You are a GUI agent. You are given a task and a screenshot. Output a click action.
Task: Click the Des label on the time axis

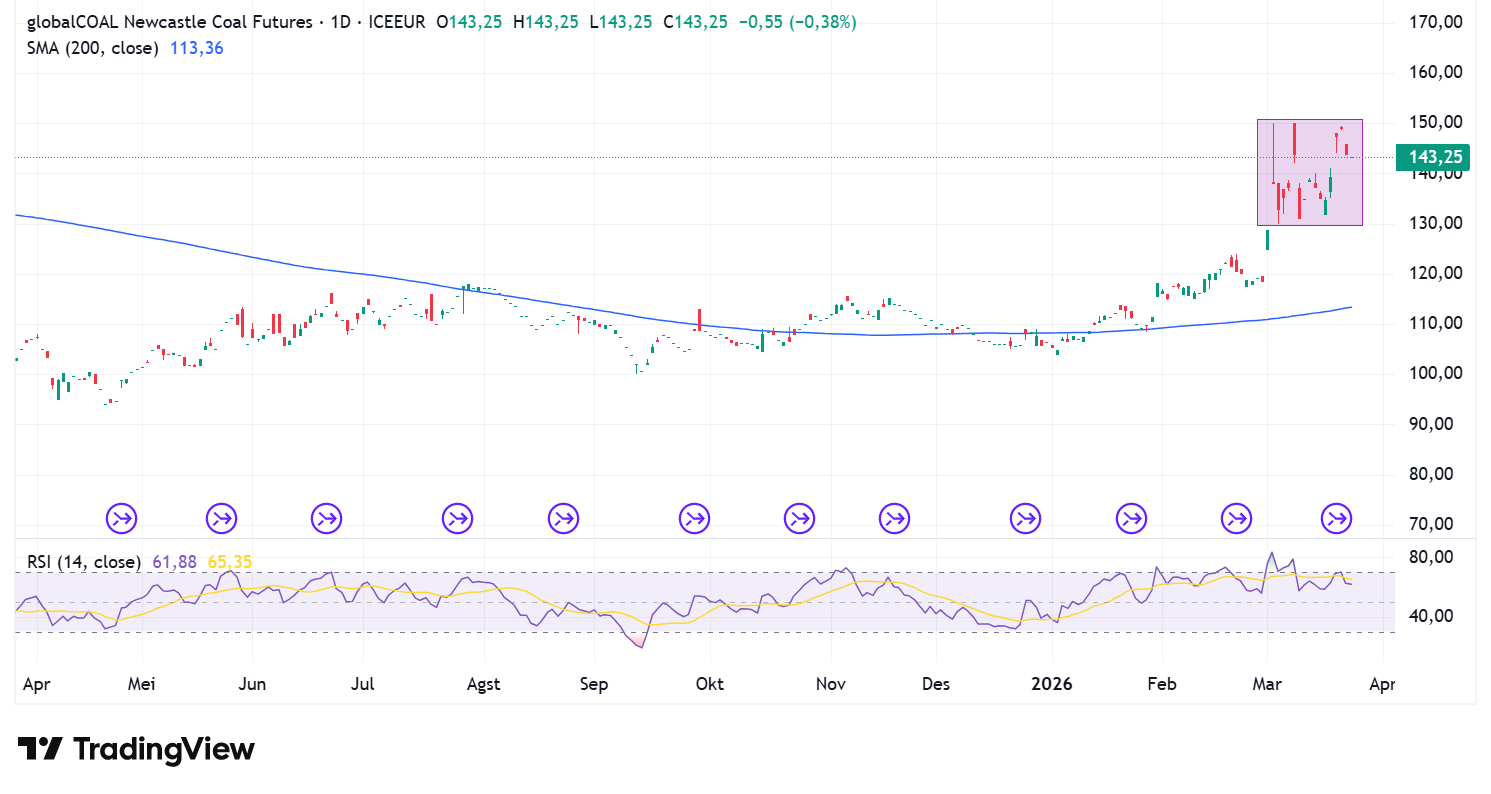pos(937,685)
